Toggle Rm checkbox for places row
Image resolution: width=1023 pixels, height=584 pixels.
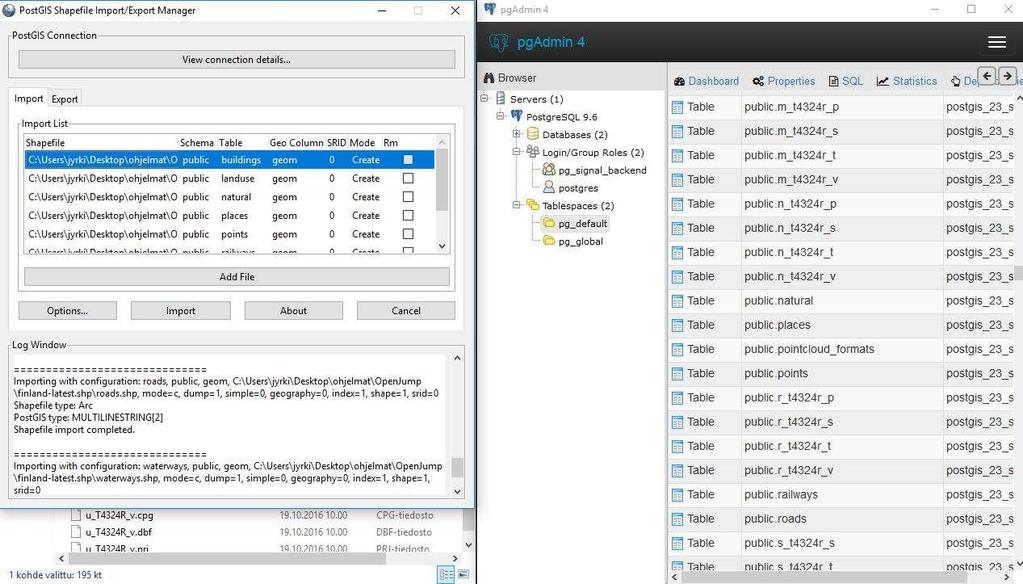click(x=408, y=215)
